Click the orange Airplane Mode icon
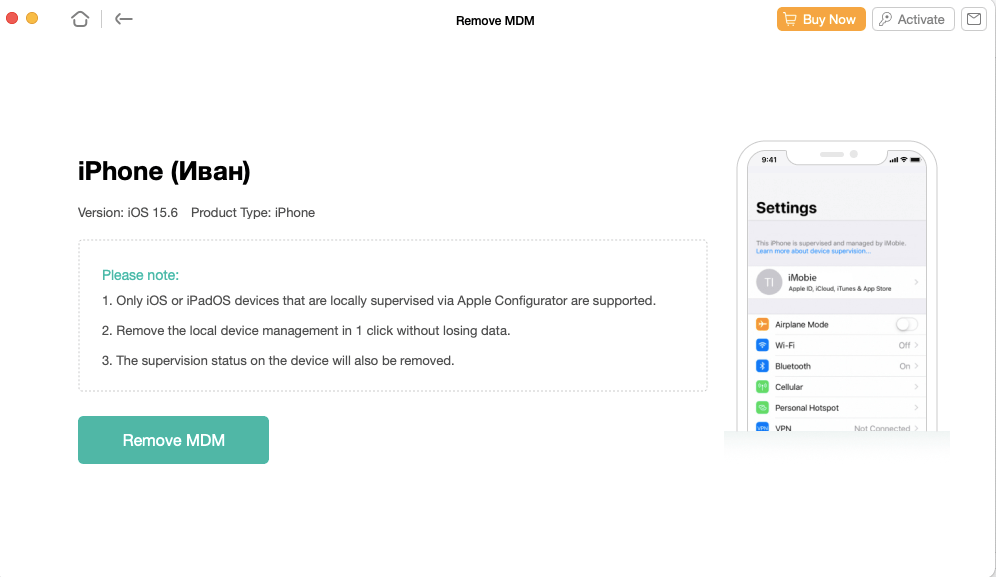996x577 pixels. point(762,325)
